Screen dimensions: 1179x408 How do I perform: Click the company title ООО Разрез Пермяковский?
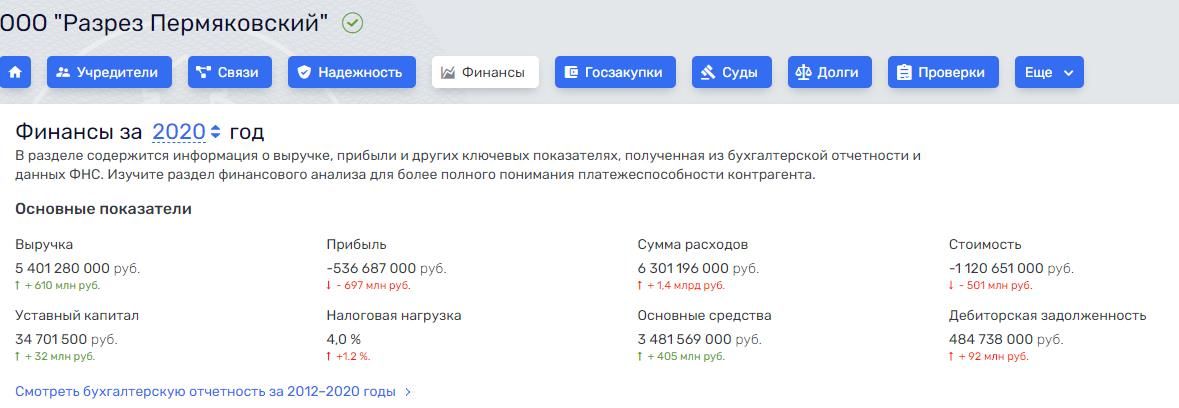(164, 23)
